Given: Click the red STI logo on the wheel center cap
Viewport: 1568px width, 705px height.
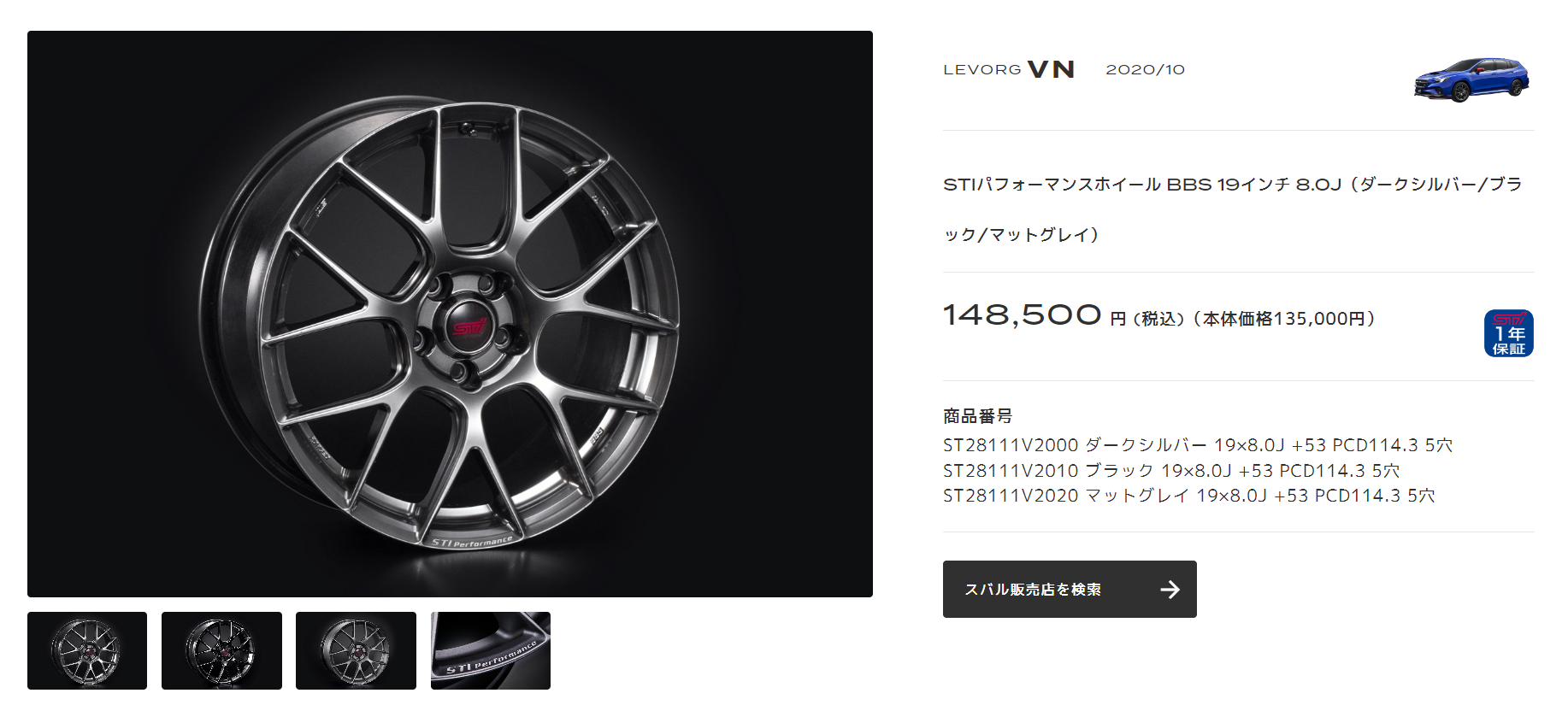Looking at the screenshot, I should click(x=469, y=327).
